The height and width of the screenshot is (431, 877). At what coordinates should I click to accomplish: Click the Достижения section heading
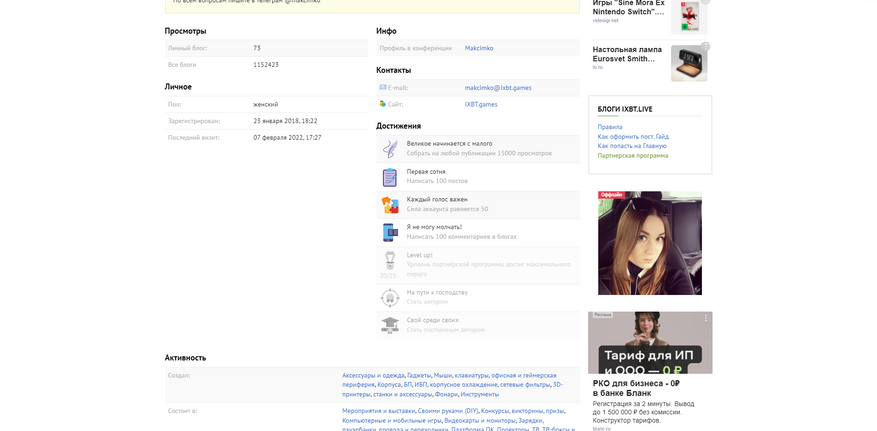tap(398, 126)
